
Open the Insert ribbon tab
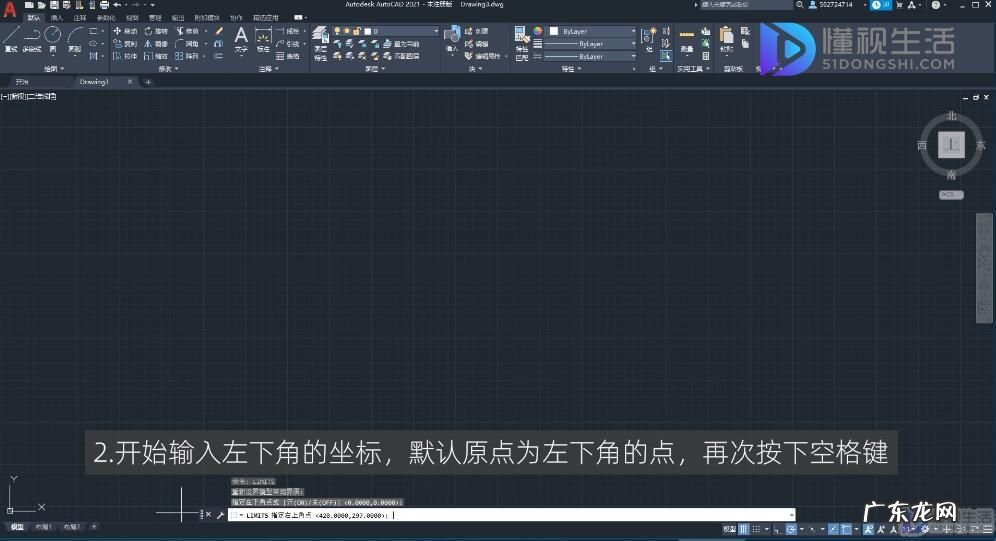click(x=57, y=18)
